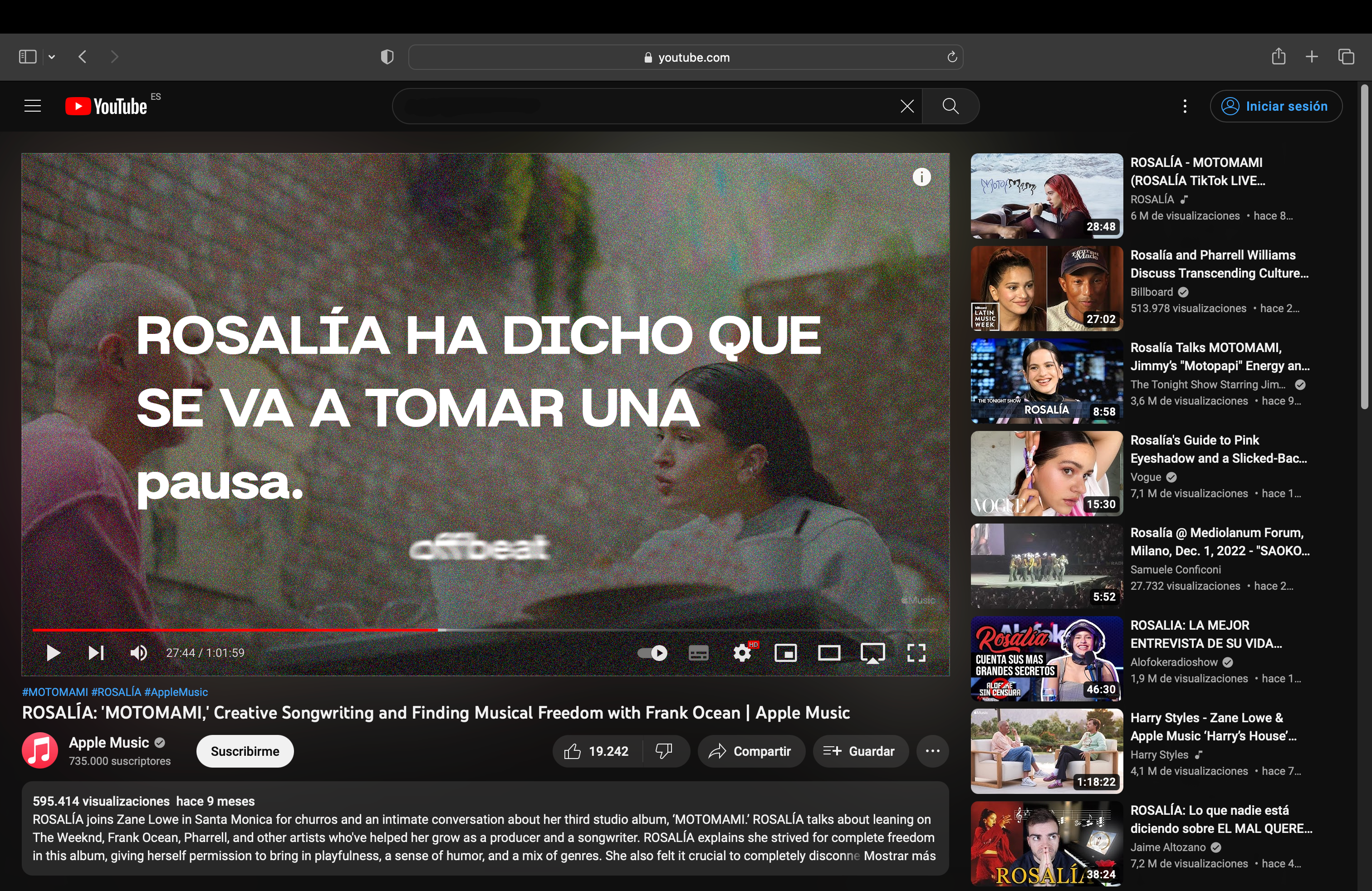The width and height of the screenshot is (1372, 891).
Task: Enable the miniplayer mode icon
Action: click(x=785, y=653)
